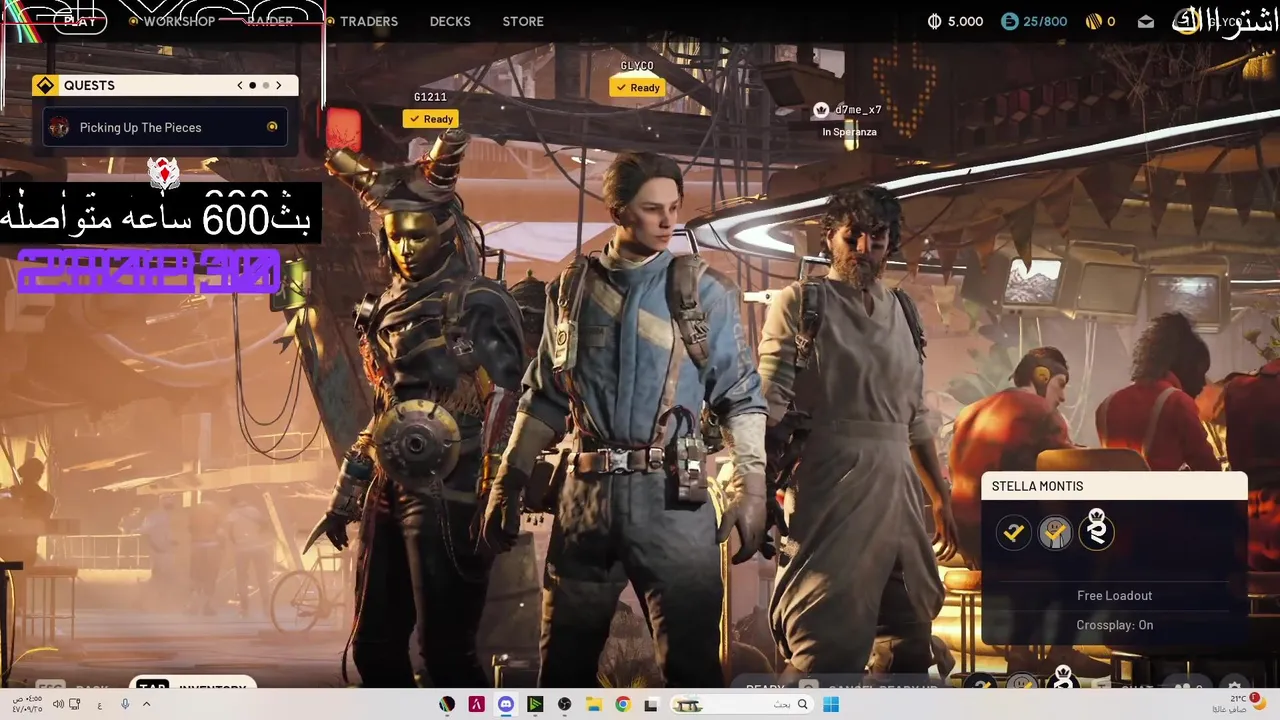The image size is (1280, 720).
Task: Click the Picking Up The Pieces quest portrait
Action: coord(59,127)
